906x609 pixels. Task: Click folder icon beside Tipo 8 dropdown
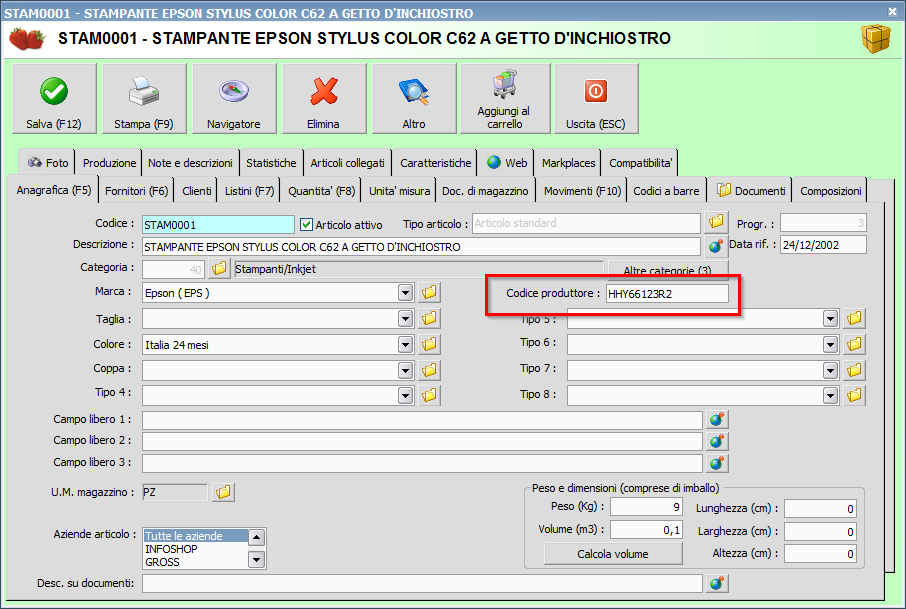854,395
